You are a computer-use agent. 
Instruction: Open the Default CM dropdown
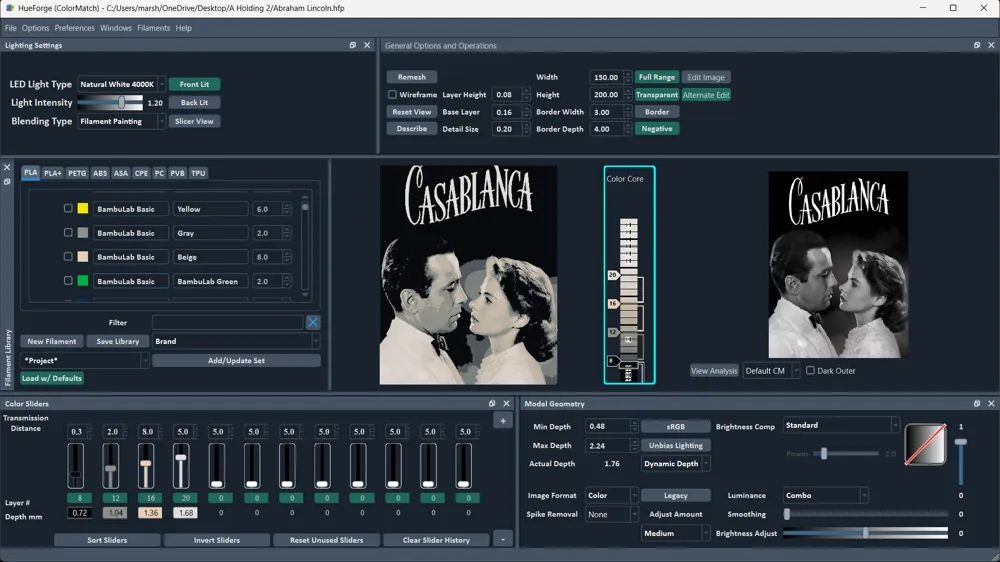point(771,371)
